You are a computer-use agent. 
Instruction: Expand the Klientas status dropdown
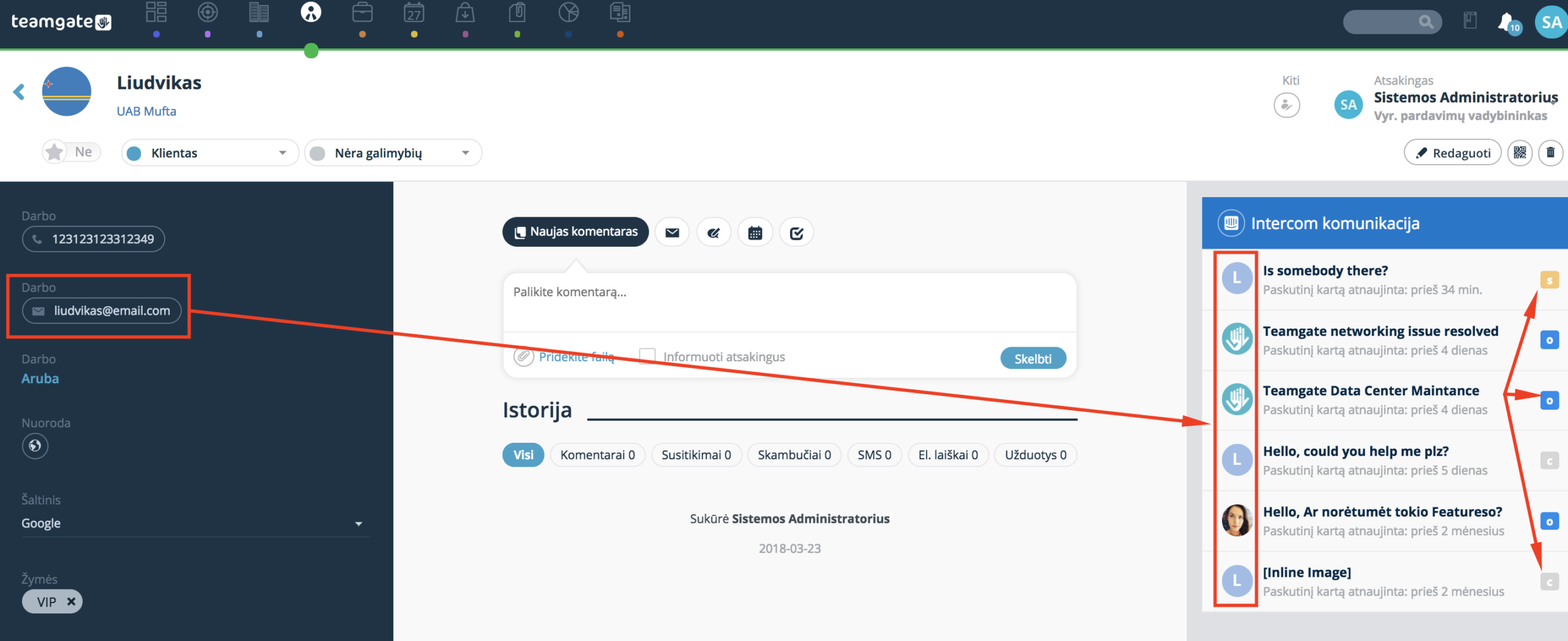pyautogui.click(x=209, y=152)
